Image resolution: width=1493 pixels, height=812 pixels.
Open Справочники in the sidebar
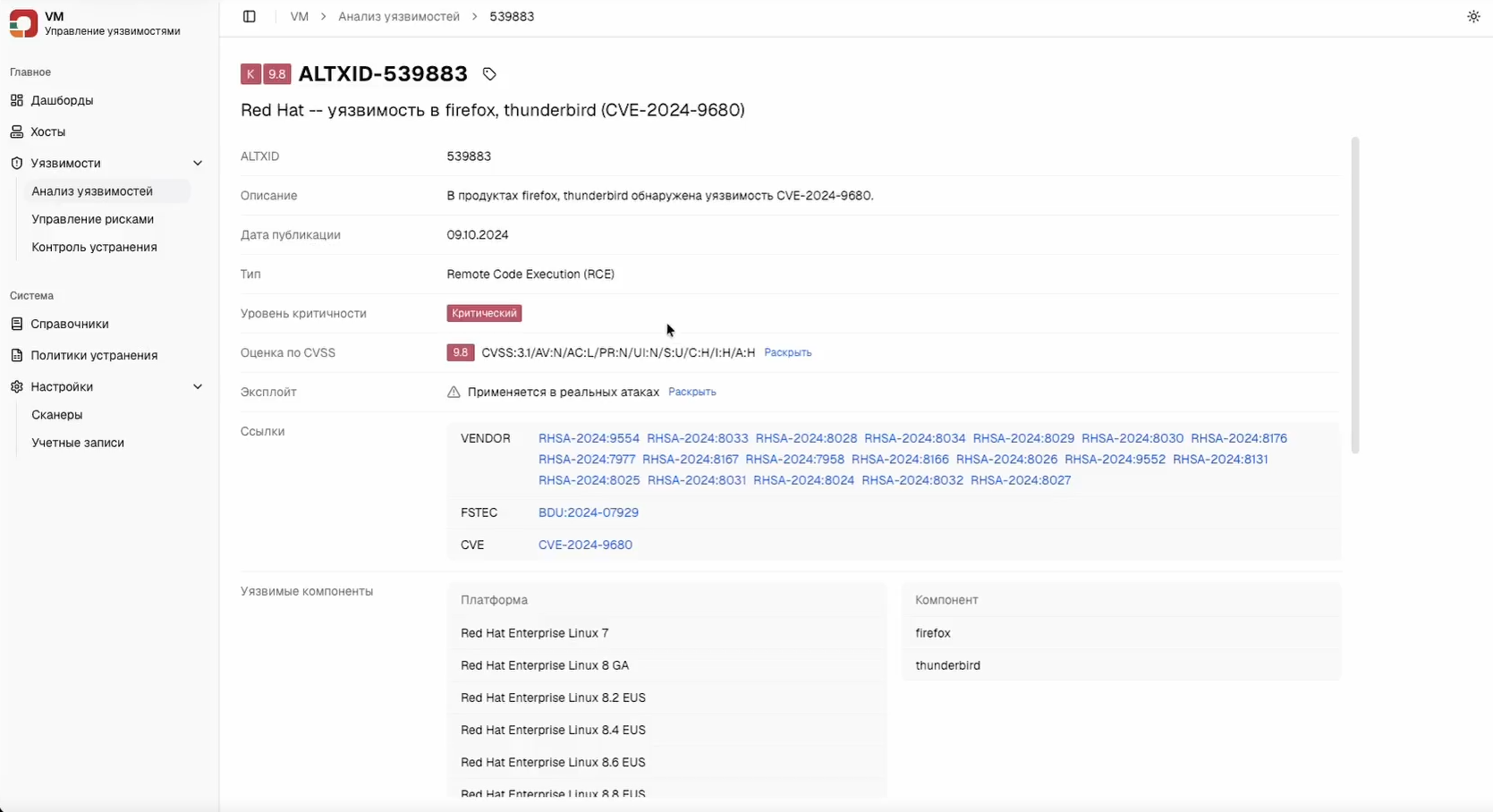(x=69, y=324)
